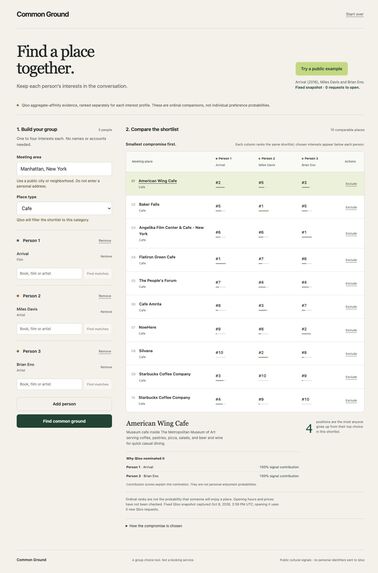Click Angelika's #1 rank under Person 3
The width and height of the screenshot is (378, 573).
(x=304, y=232)
